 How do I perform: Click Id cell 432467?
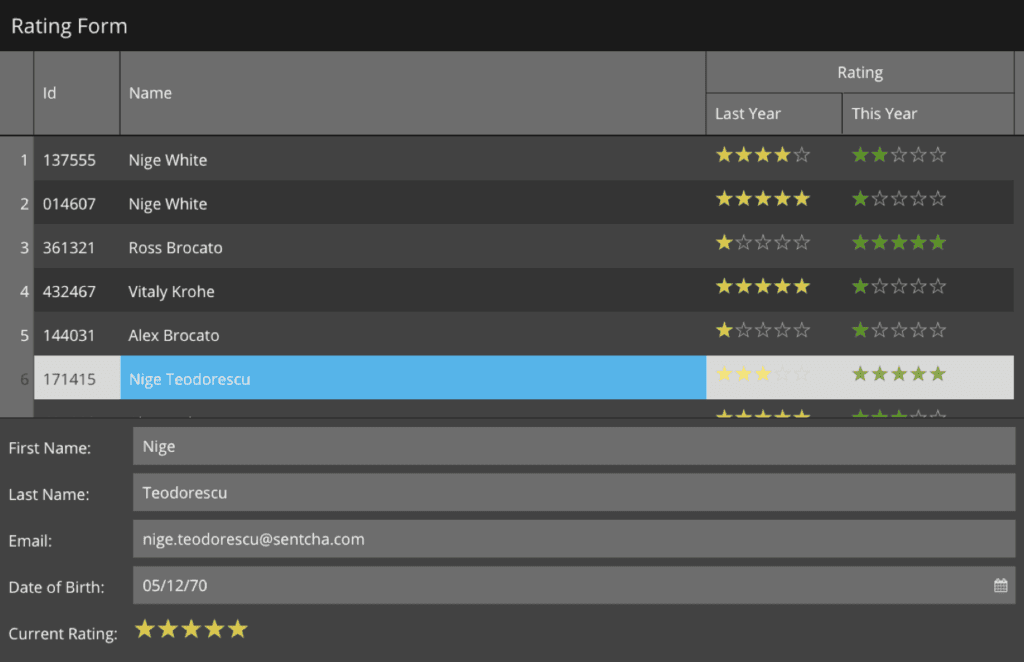coord(76,291)
